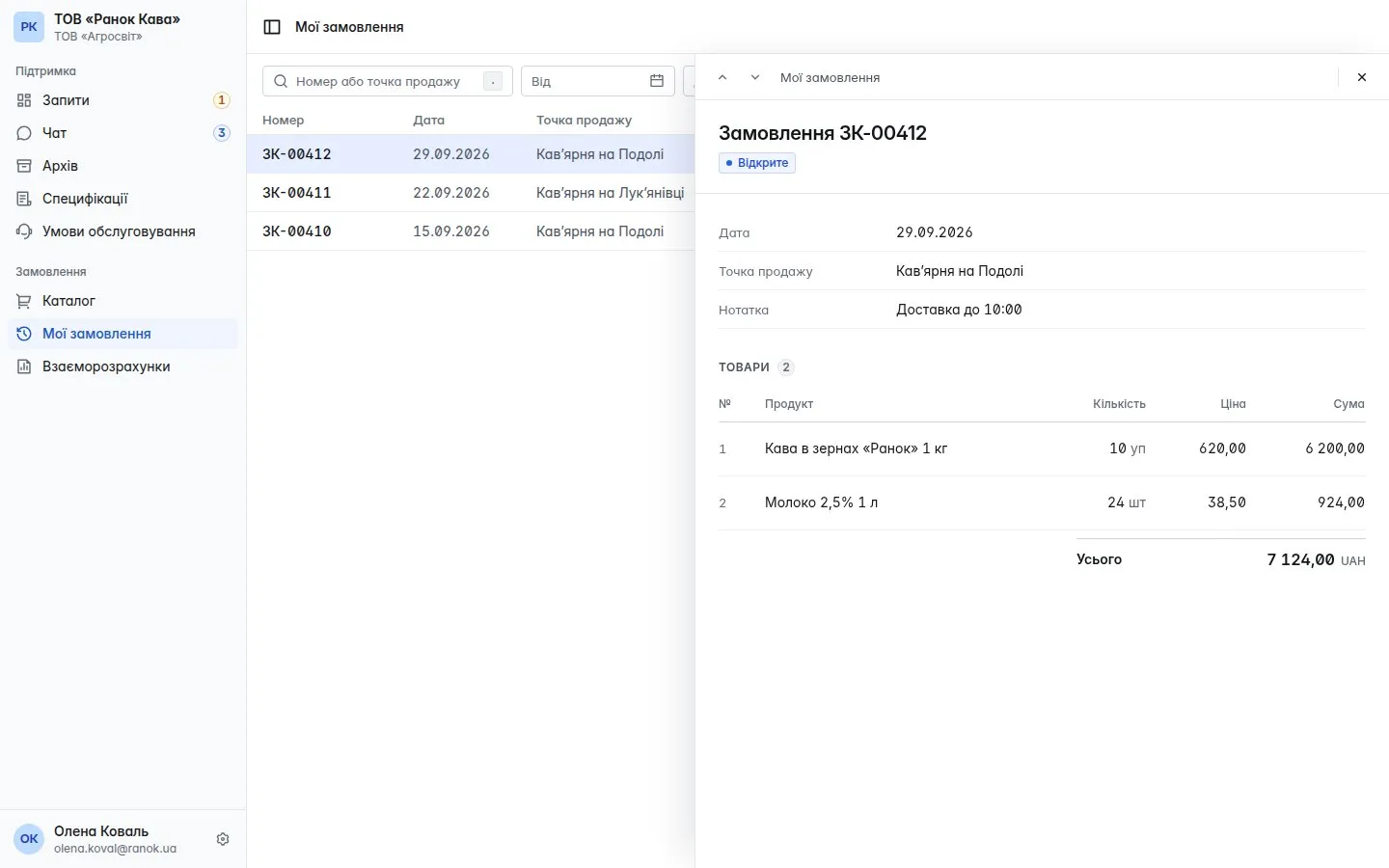Click the Чат unread count badge

tap(222, 133)
